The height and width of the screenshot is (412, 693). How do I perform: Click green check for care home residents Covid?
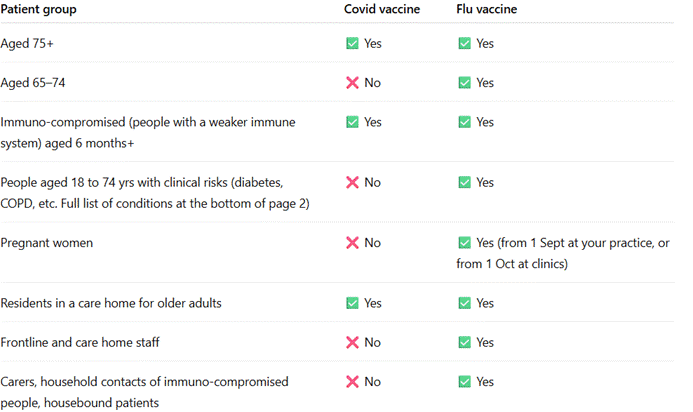(352, 303)
